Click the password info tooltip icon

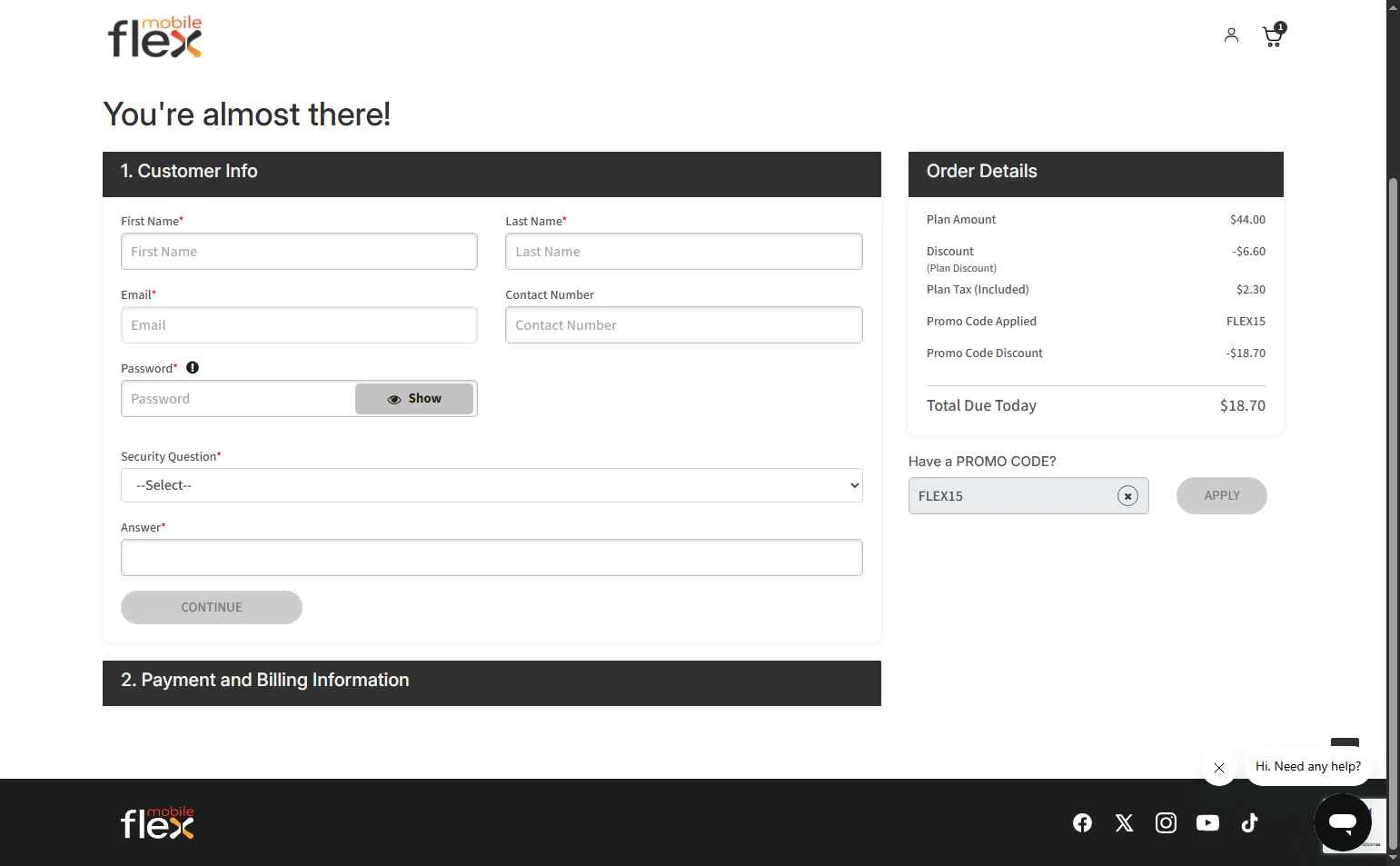(x=193, y=367)
